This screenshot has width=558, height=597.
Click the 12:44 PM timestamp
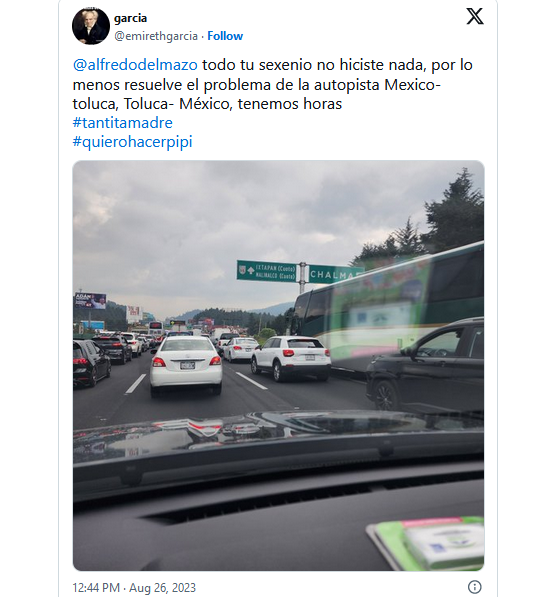pos(96,587)
